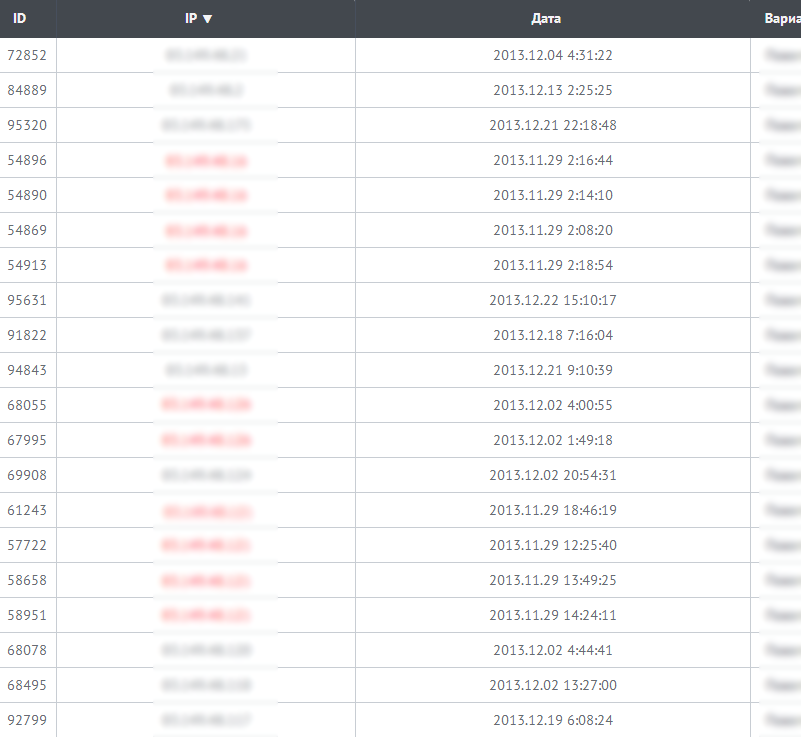Click date 2013.12.13 2:25:25

tap(553, 90)
